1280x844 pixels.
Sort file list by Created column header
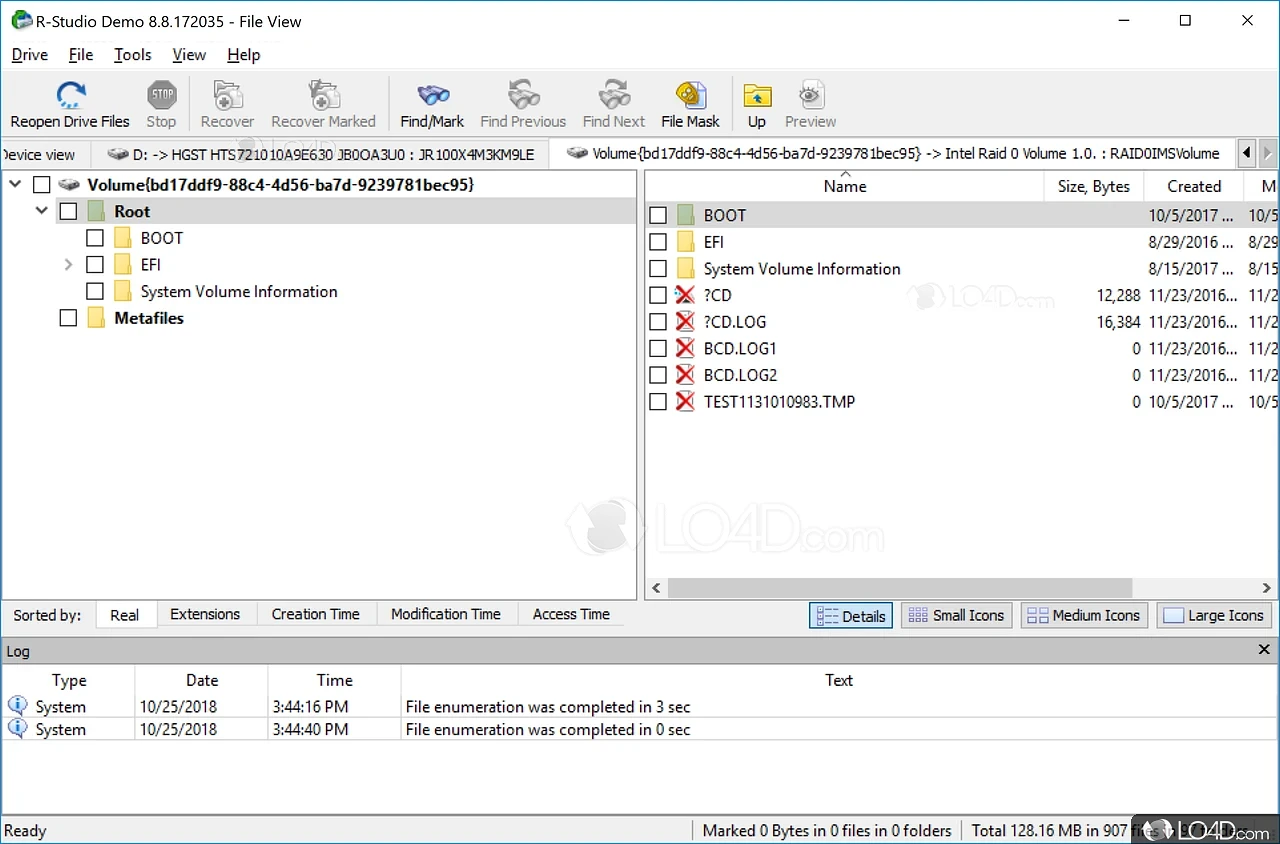1194,186
